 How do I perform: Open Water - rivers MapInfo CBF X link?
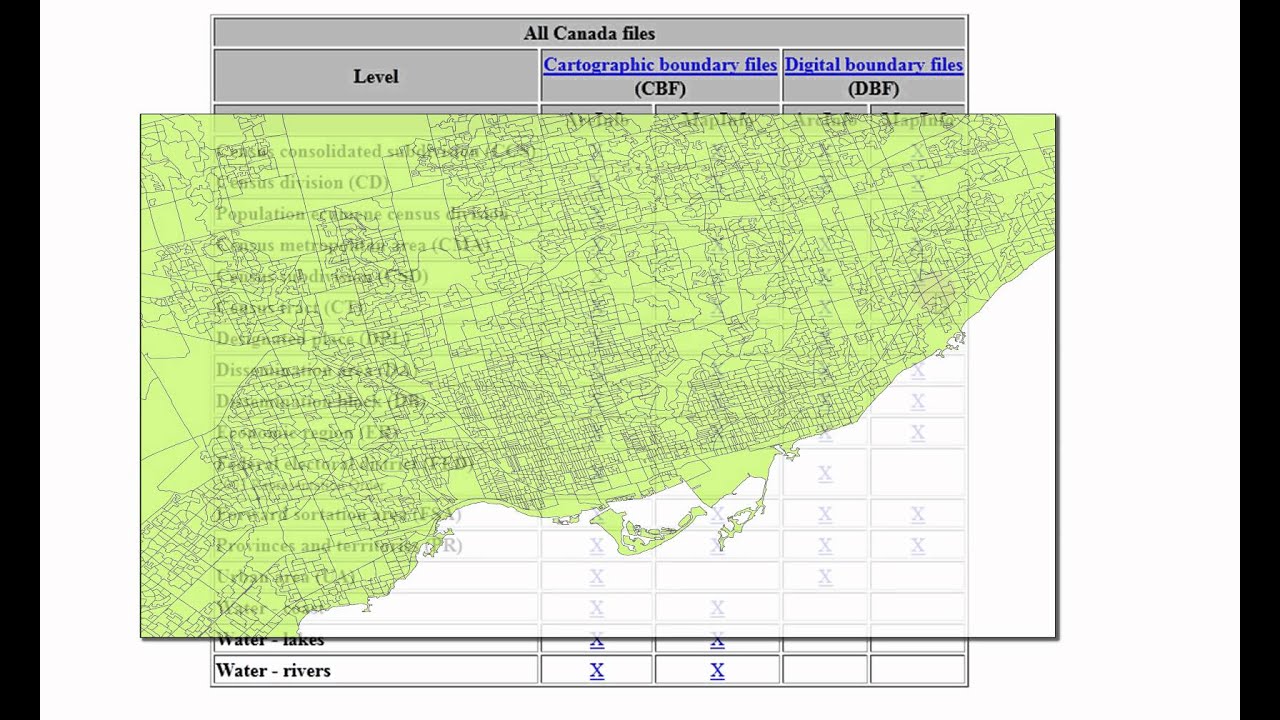click(x=717, y=671)
